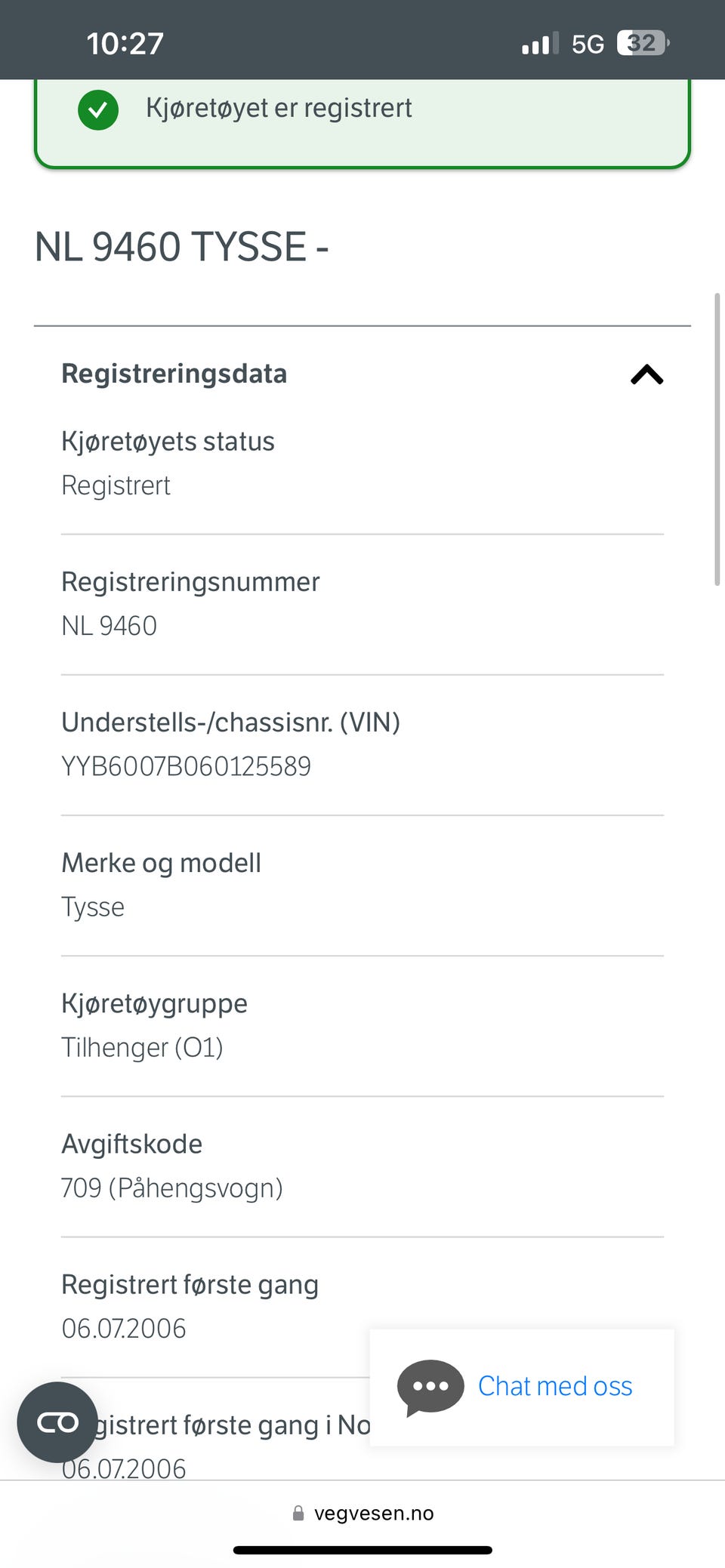Tap the floating glasses accessibility button
Viewport: 725px width, 1568px height.
click(57, 1422)
